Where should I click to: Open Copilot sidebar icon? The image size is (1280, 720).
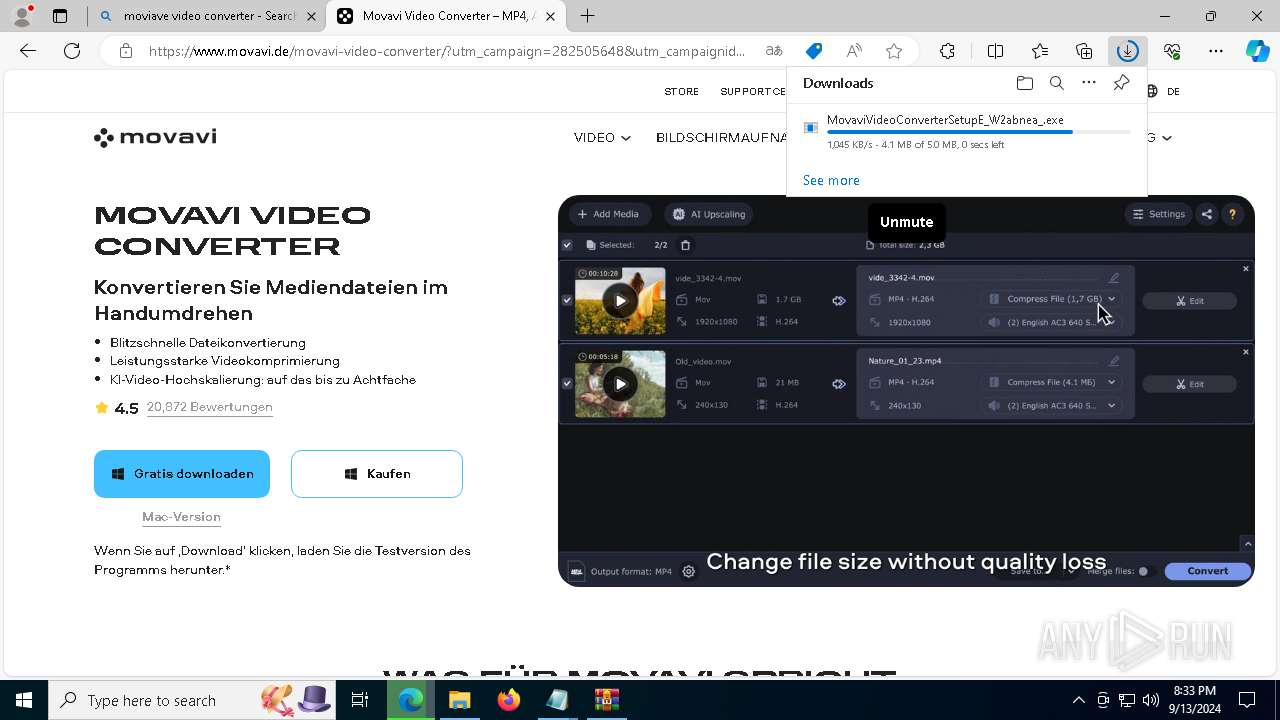(x=1257, y=51)
